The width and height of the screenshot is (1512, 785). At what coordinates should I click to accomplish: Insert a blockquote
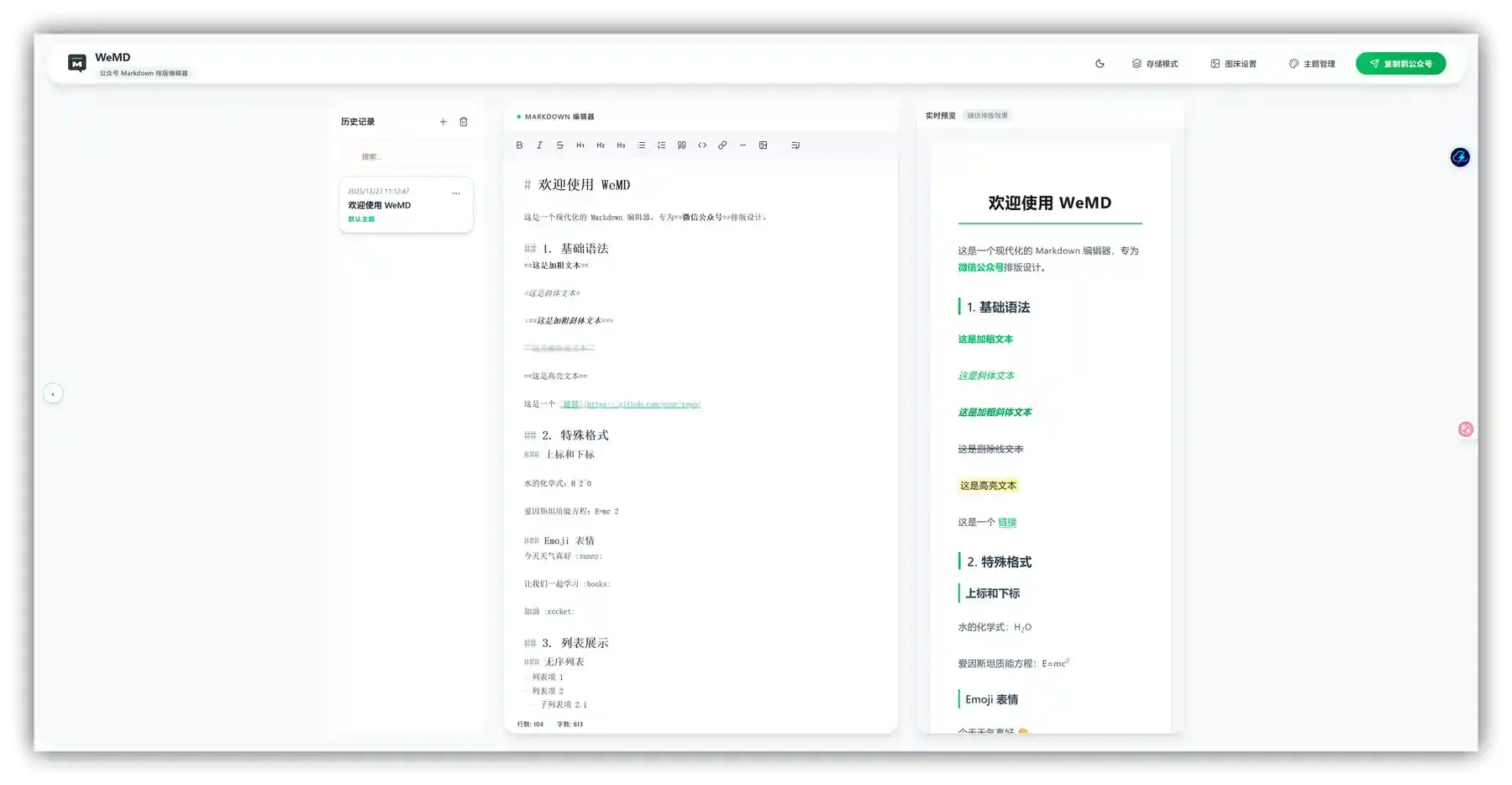click(682, 145)
